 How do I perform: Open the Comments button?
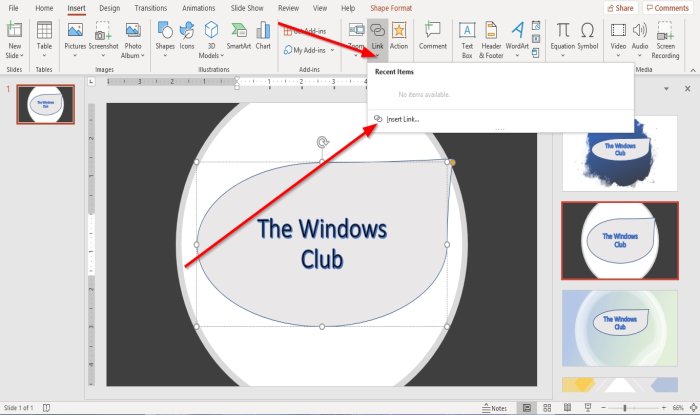(x=668, y=8)
